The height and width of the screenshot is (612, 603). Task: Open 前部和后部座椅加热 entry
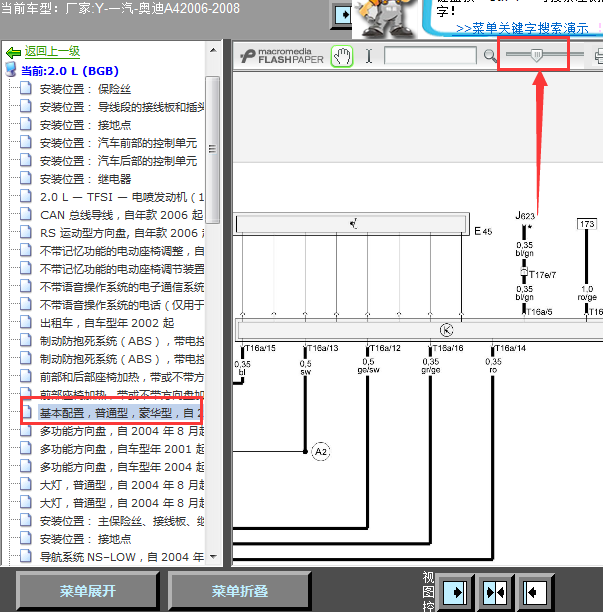pyautogui.click(x=122, y=377)
